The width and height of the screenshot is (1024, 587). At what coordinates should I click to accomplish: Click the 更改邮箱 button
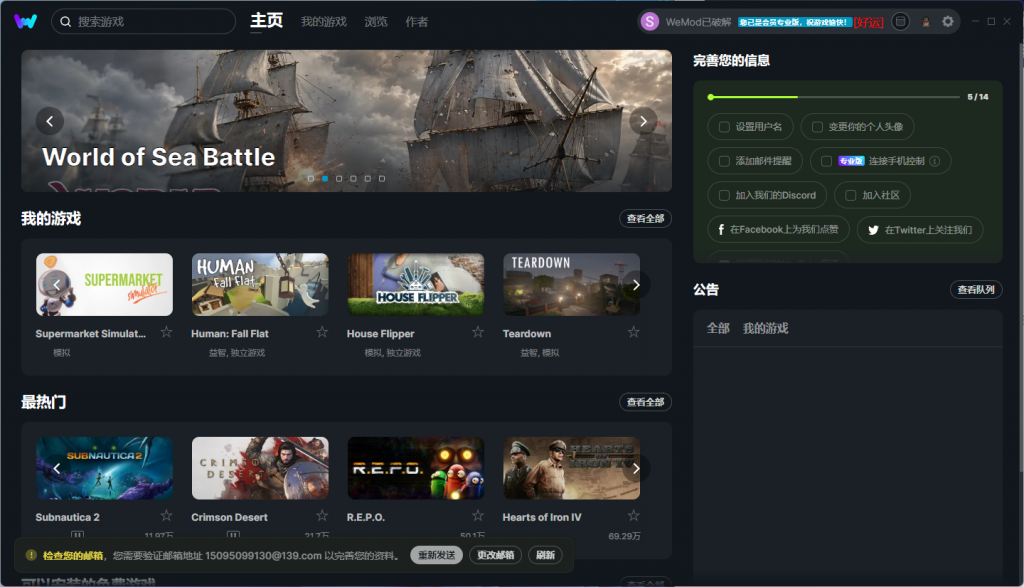click(x=495, y=555)
